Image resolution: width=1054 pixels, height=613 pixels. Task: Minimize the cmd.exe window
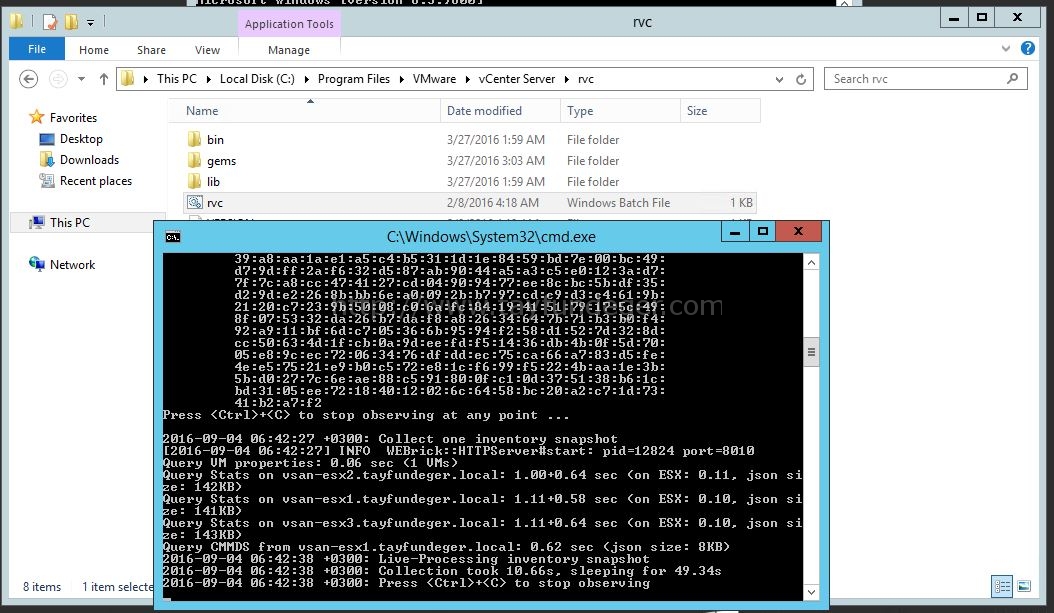coord(735,232)
